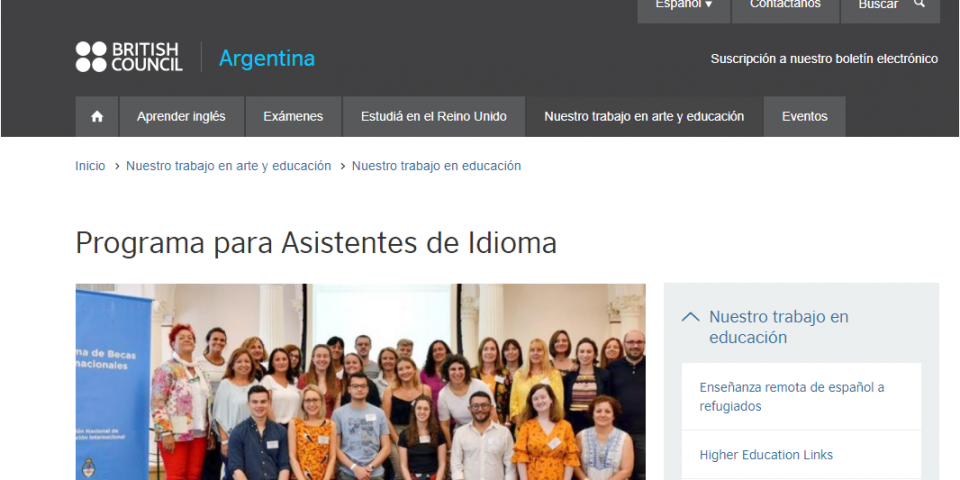
Task: Open Nuestro trabajo en arte y educación menu
Action: [644, 116]
